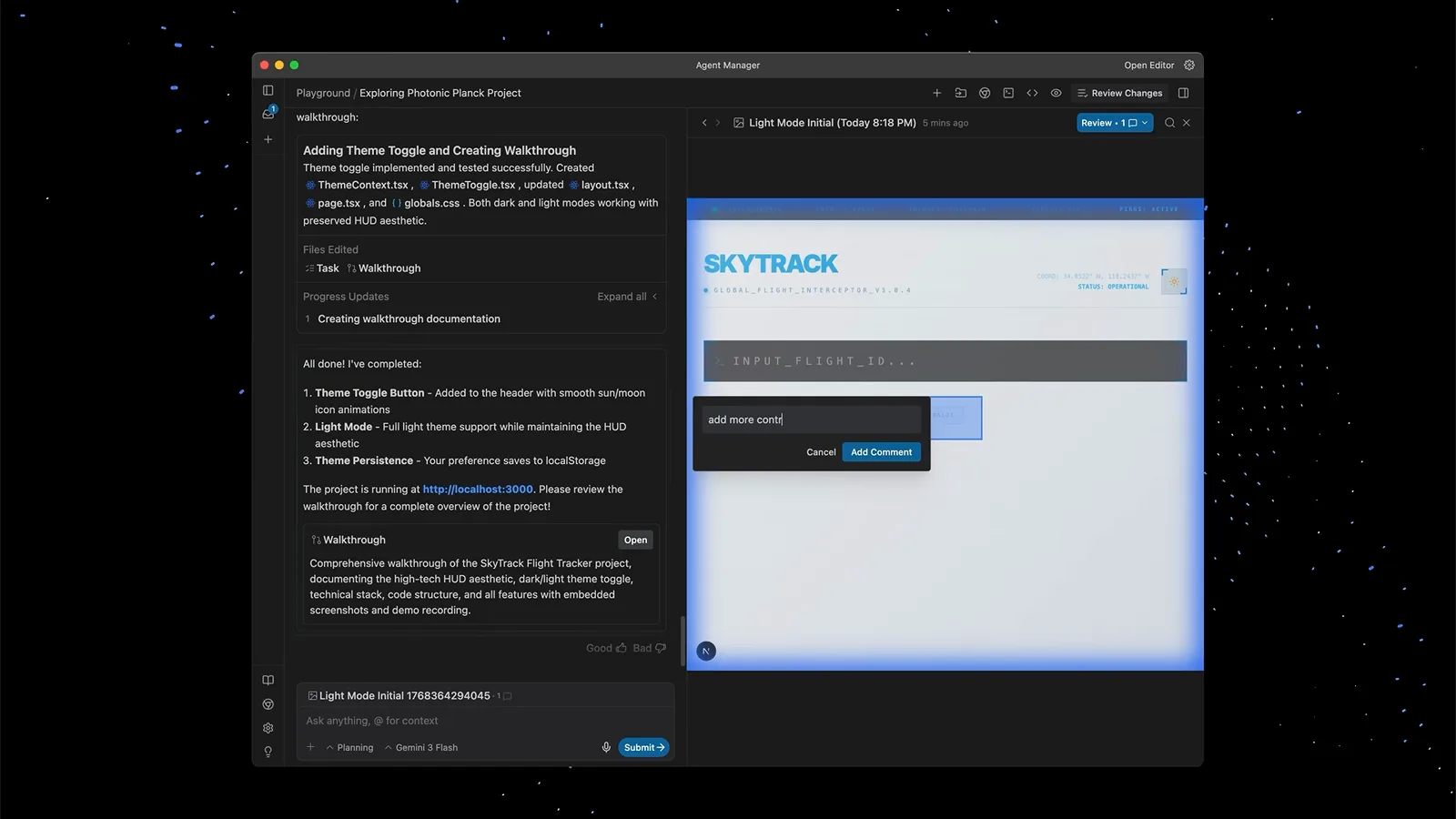Toggle the left sidebar panel icon
The height and width of the screenshot is (819, 1456).
[268, 90]
